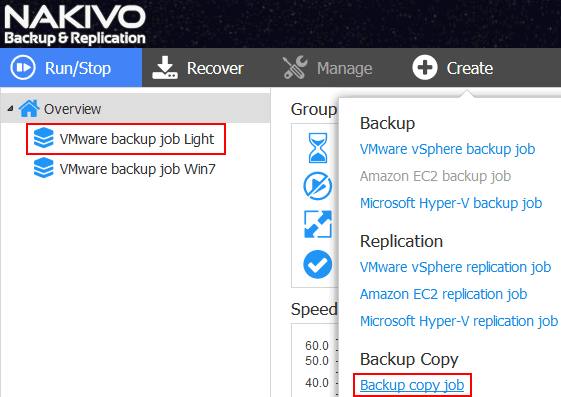Create a Microsoft Hyper-V backup job
Image resolution: width=561 pixels, height=397 pixels.
pyautogui.click(x=451, y=203)
